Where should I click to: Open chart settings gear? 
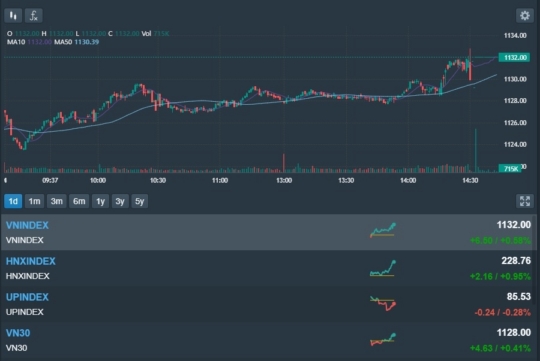coord(525,16)
